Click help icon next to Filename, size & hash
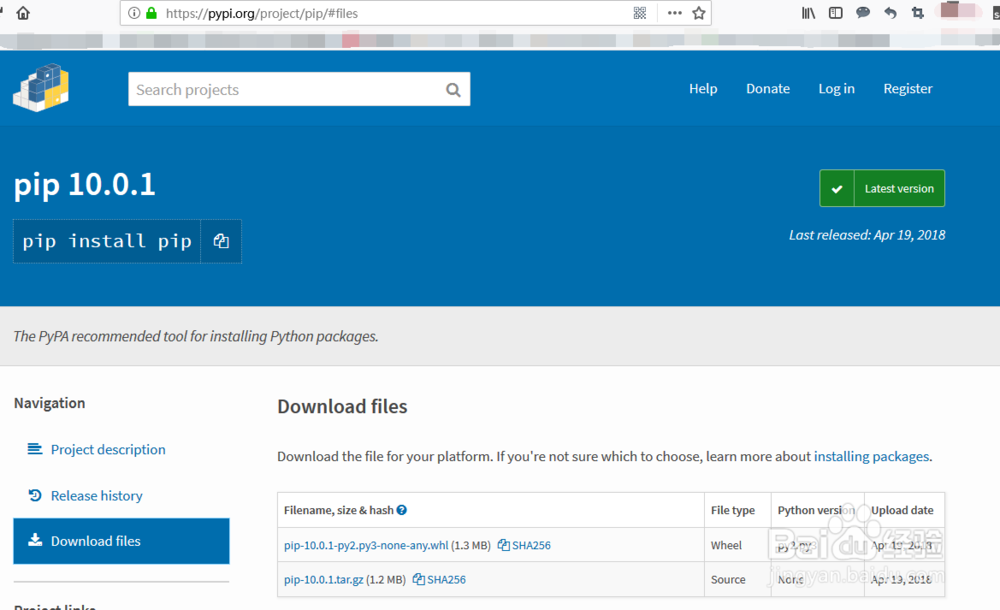The width and height of the screenshot is (1000, 610). point(401,510)
